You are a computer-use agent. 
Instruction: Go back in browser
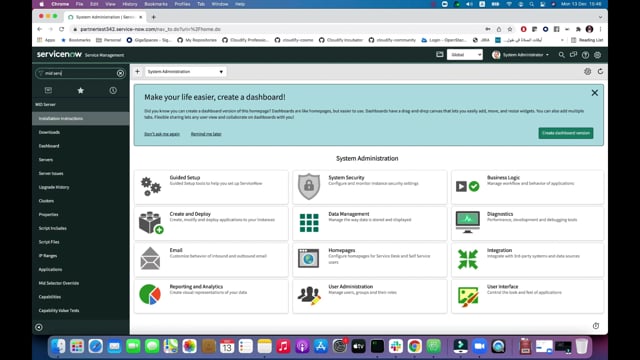(x=40, y=29)
